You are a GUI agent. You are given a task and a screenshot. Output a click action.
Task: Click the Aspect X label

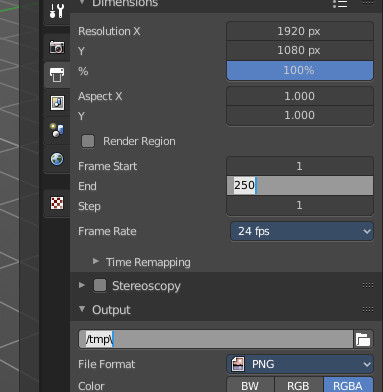point(100,96)
